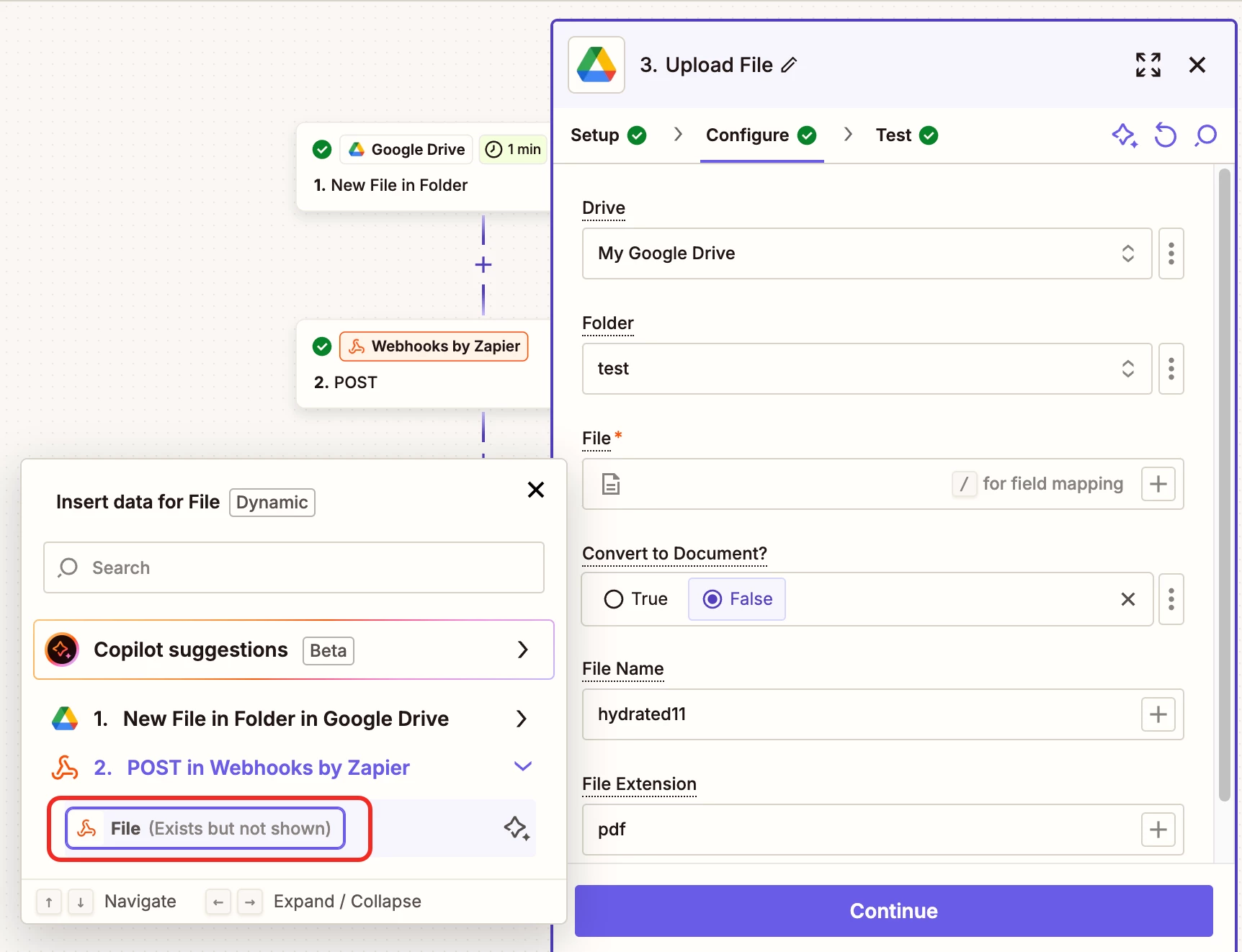Click right arrow expand key
This screenshot has width=1242, height=952.
(250, 902)
